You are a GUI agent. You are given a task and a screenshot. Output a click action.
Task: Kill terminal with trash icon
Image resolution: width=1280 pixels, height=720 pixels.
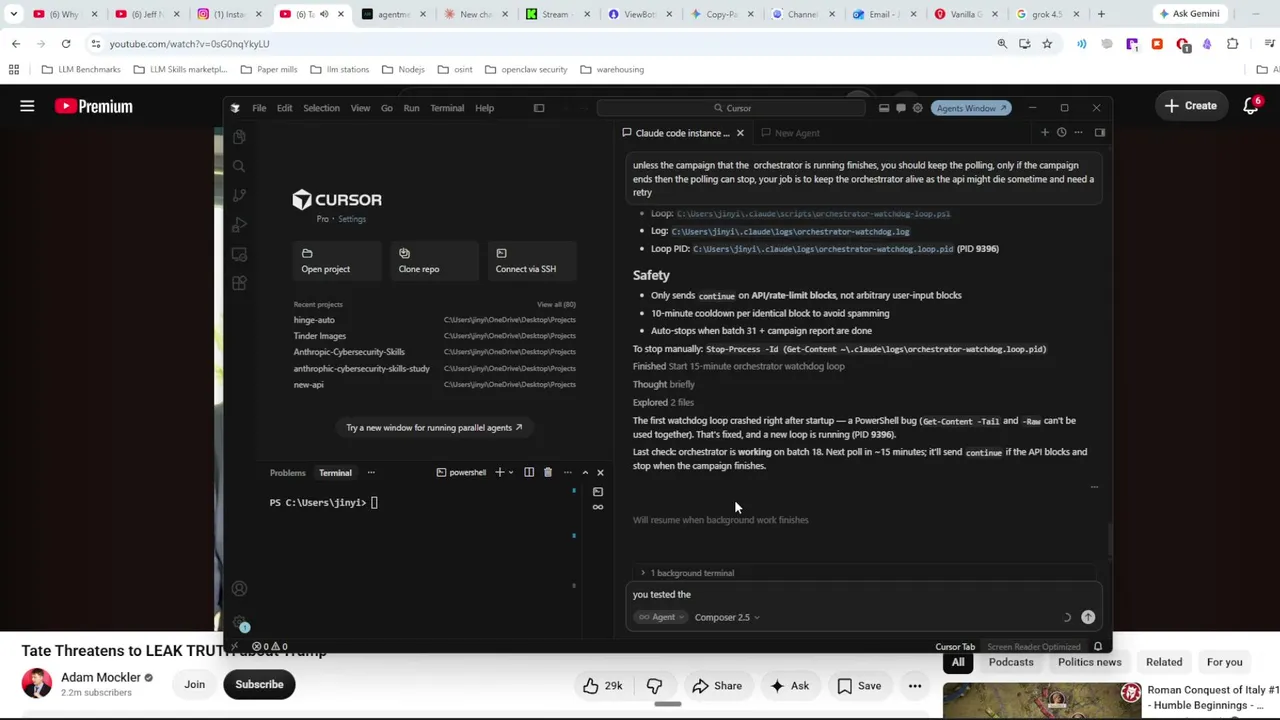coord(547,473)
